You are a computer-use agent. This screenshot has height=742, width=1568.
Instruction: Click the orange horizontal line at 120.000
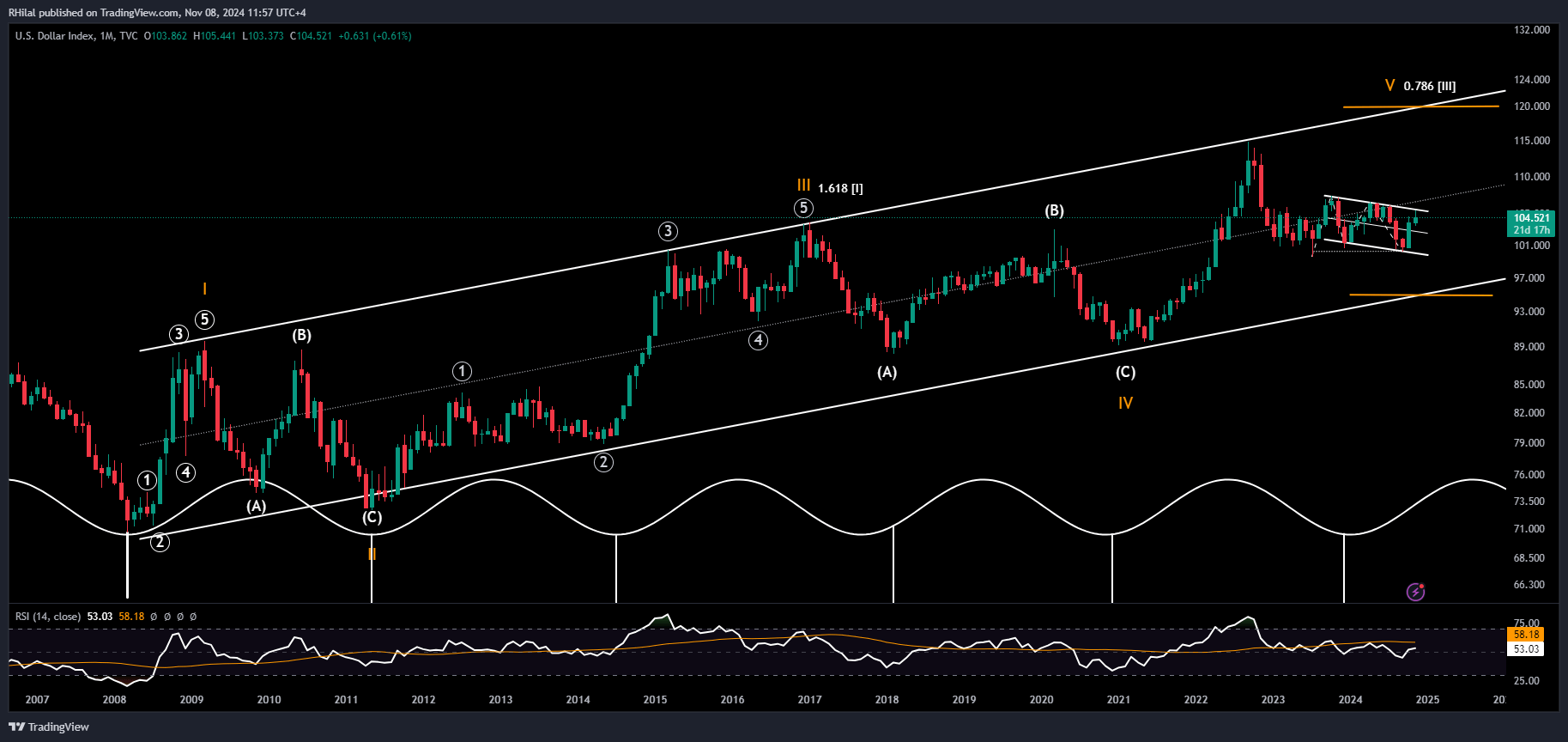(1420, 106)
